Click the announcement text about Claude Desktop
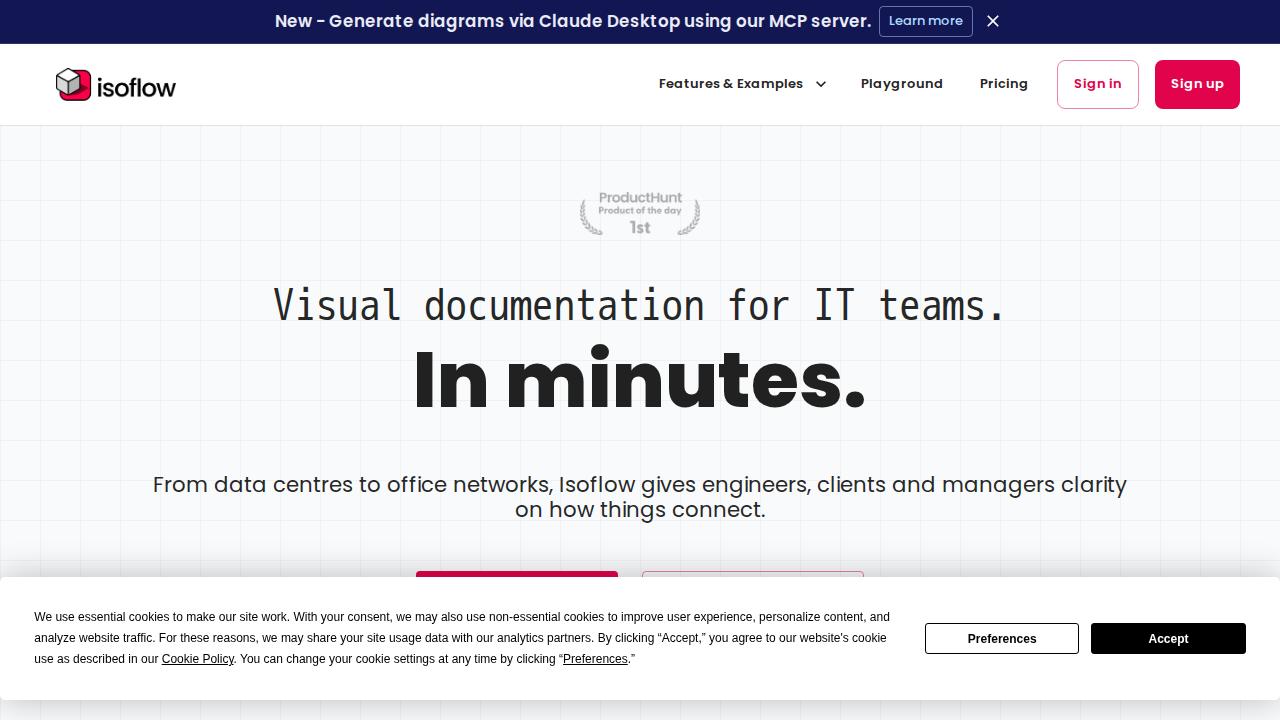The height and width of the screenshot is (720, 1280). 573,21
